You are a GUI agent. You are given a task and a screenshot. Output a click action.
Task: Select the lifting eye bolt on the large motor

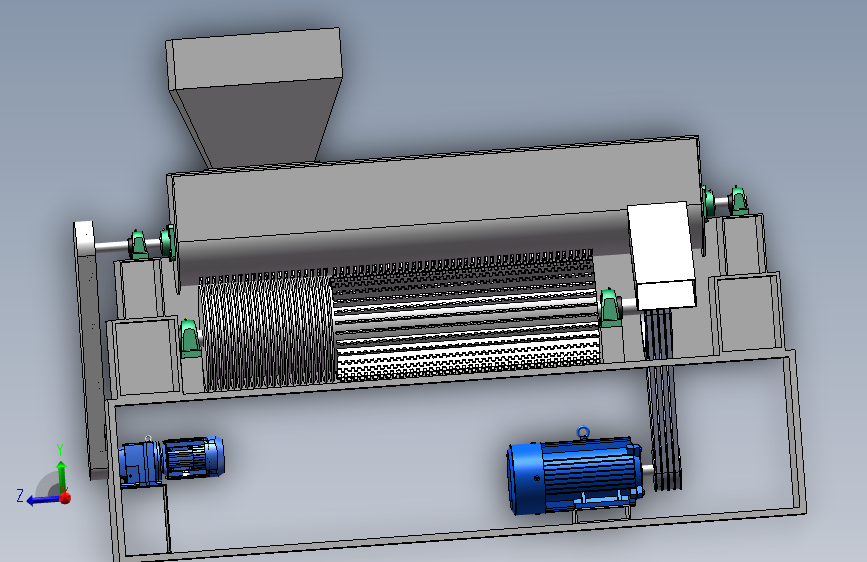pyautogui.click(x=583, y=432)
